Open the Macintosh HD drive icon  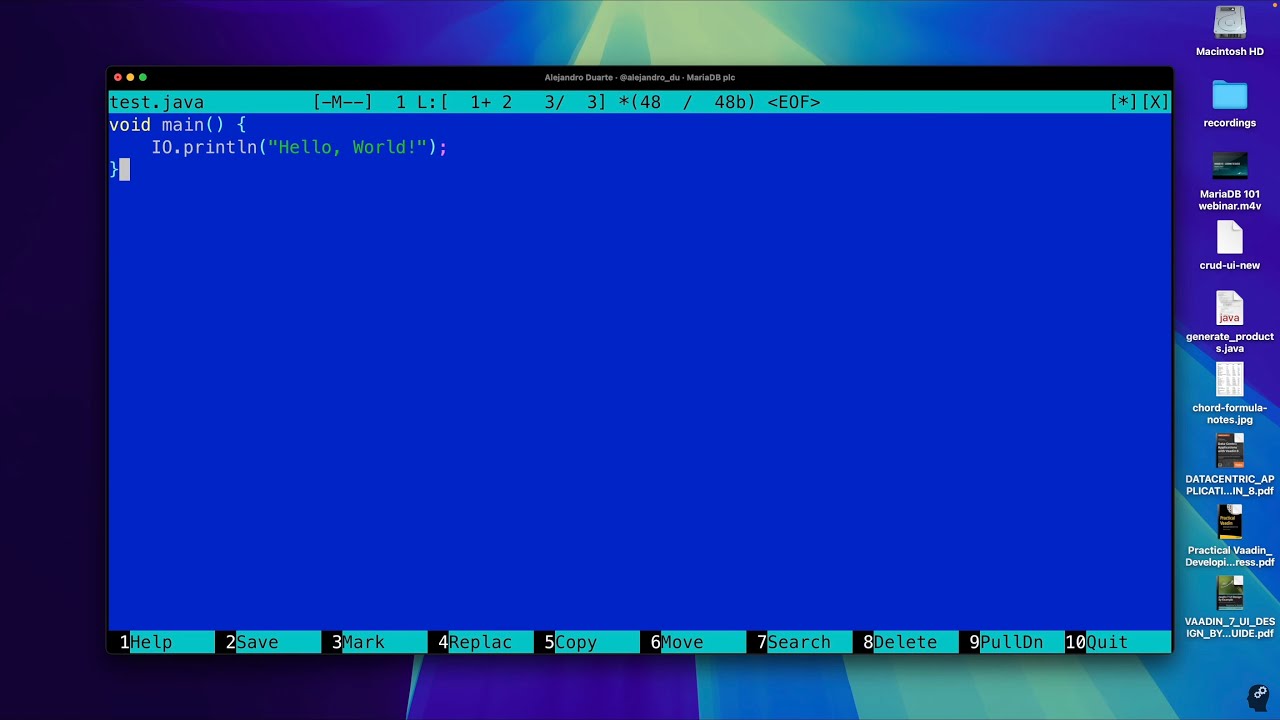[x=1230, y=23]
